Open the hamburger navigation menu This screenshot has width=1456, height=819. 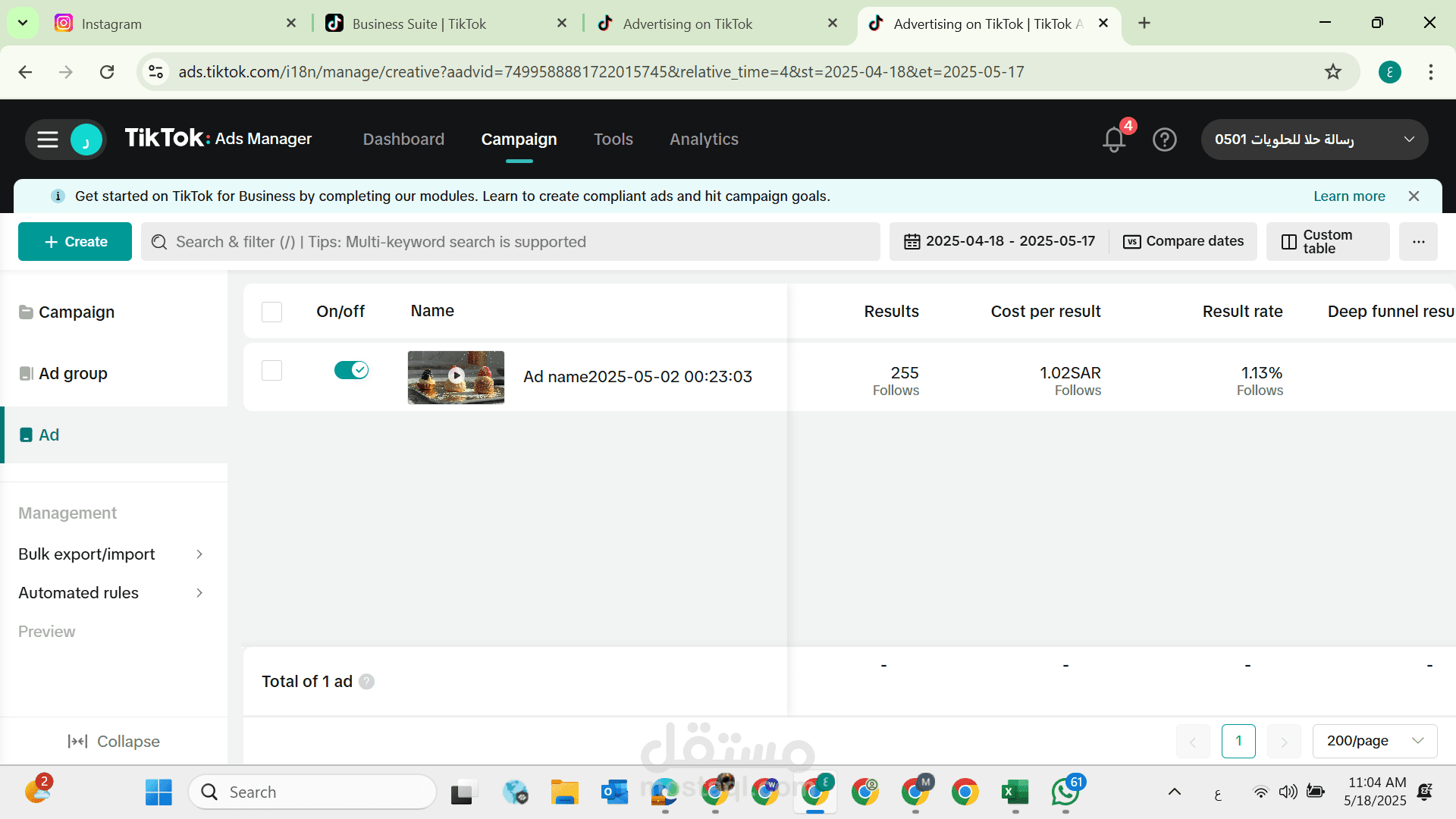pos(48,140)
